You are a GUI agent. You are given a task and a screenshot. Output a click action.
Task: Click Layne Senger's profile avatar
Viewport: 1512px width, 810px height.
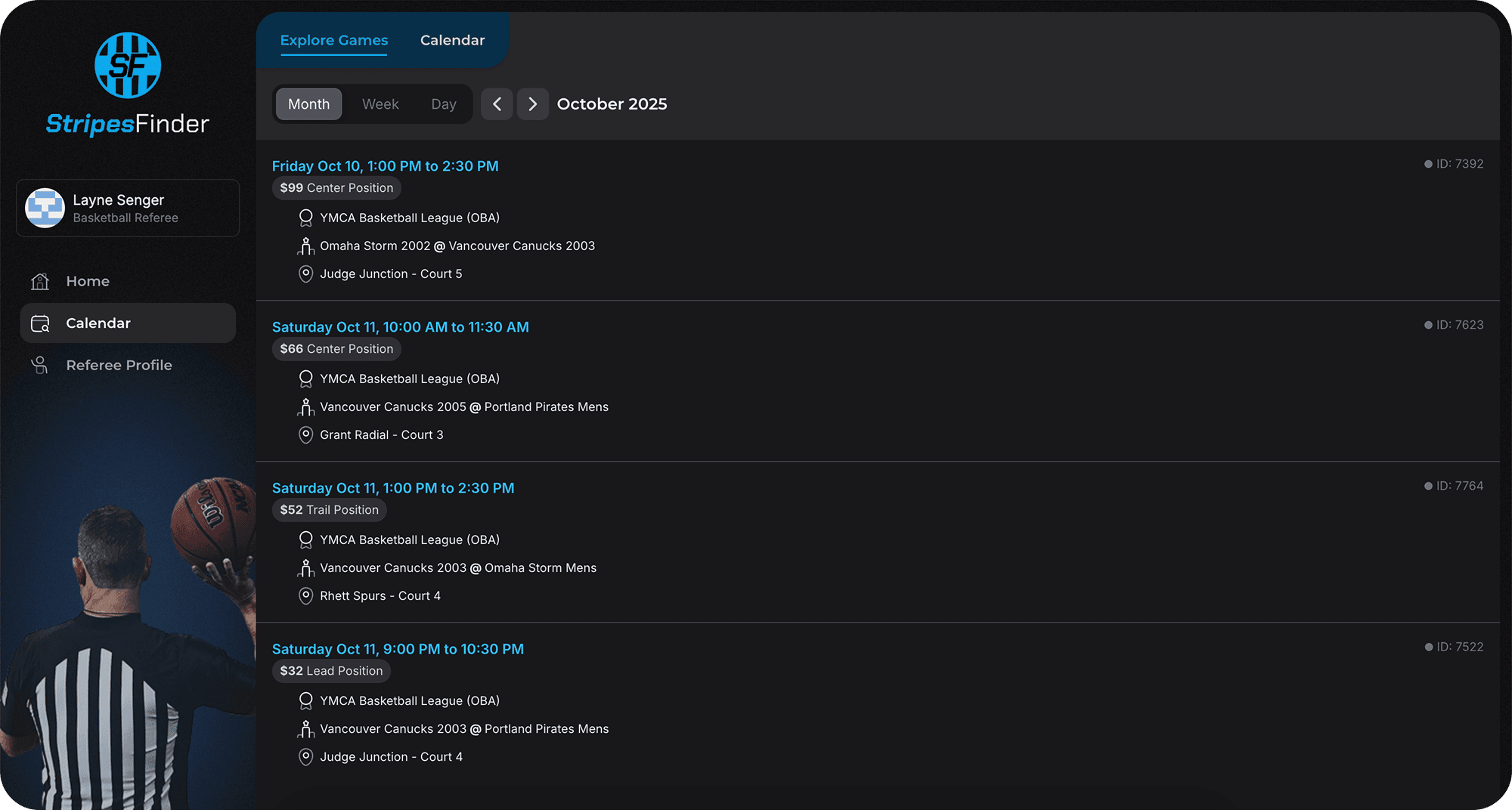click(45, 208)
